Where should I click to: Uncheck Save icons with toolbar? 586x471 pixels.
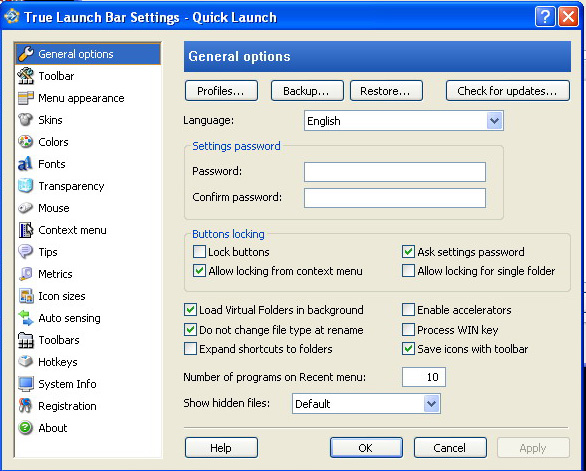(x=408, y=349)
